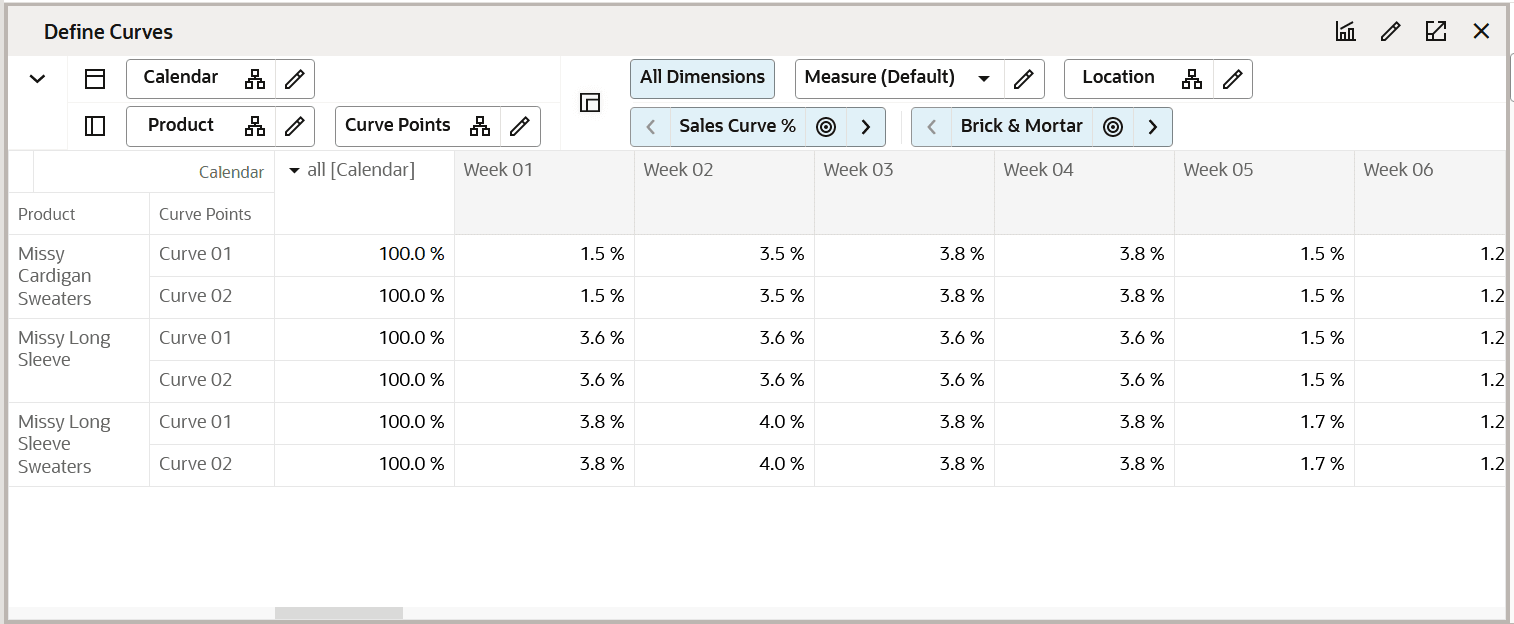Go to next location after Brick & Mortar
Viewport: 1514px width, 624px height.
click(x=1153, y=127)
